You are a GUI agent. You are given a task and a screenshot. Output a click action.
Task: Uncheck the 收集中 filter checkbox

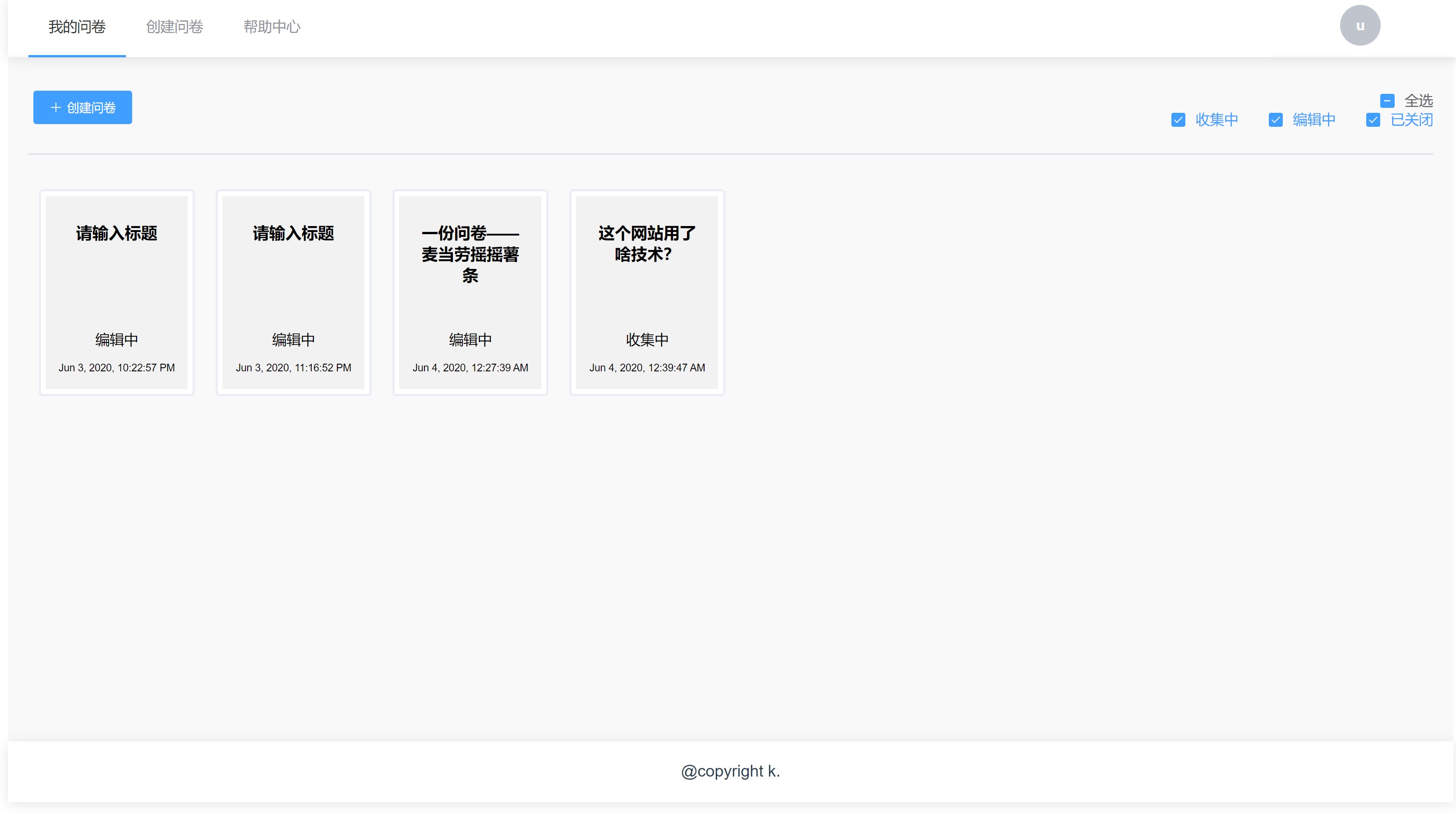pyautogui.click(x=1178, y=120)
